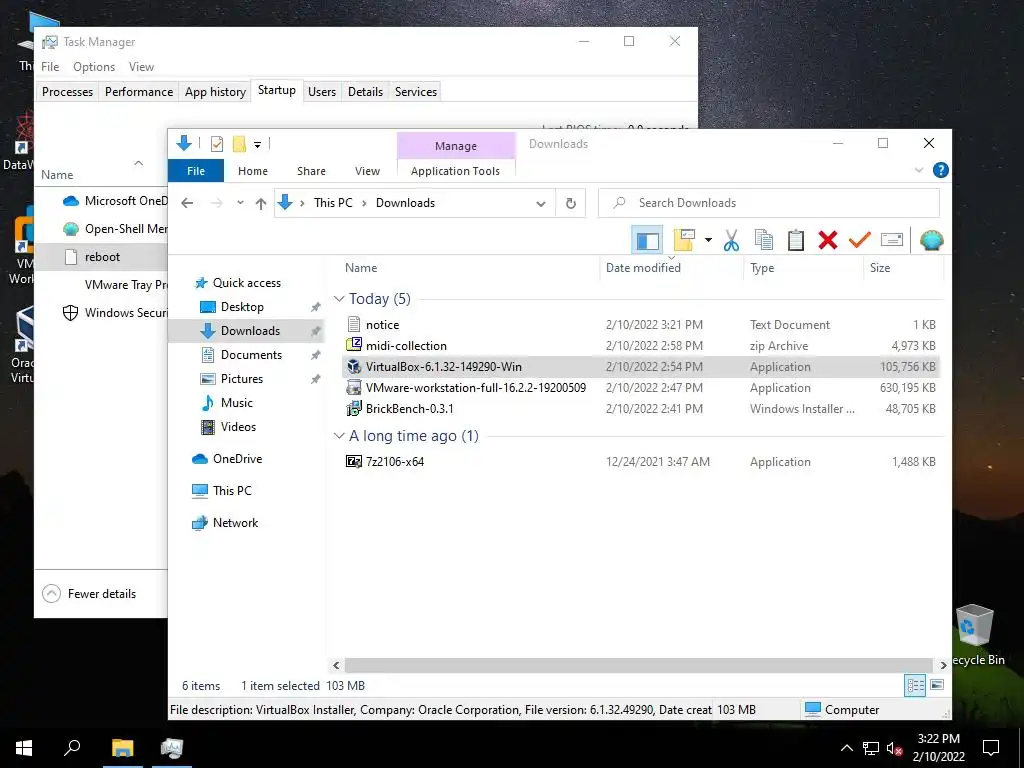1024x768 pixels.
Task: Click the Refresh button
Action: click(x=571, y=203)
